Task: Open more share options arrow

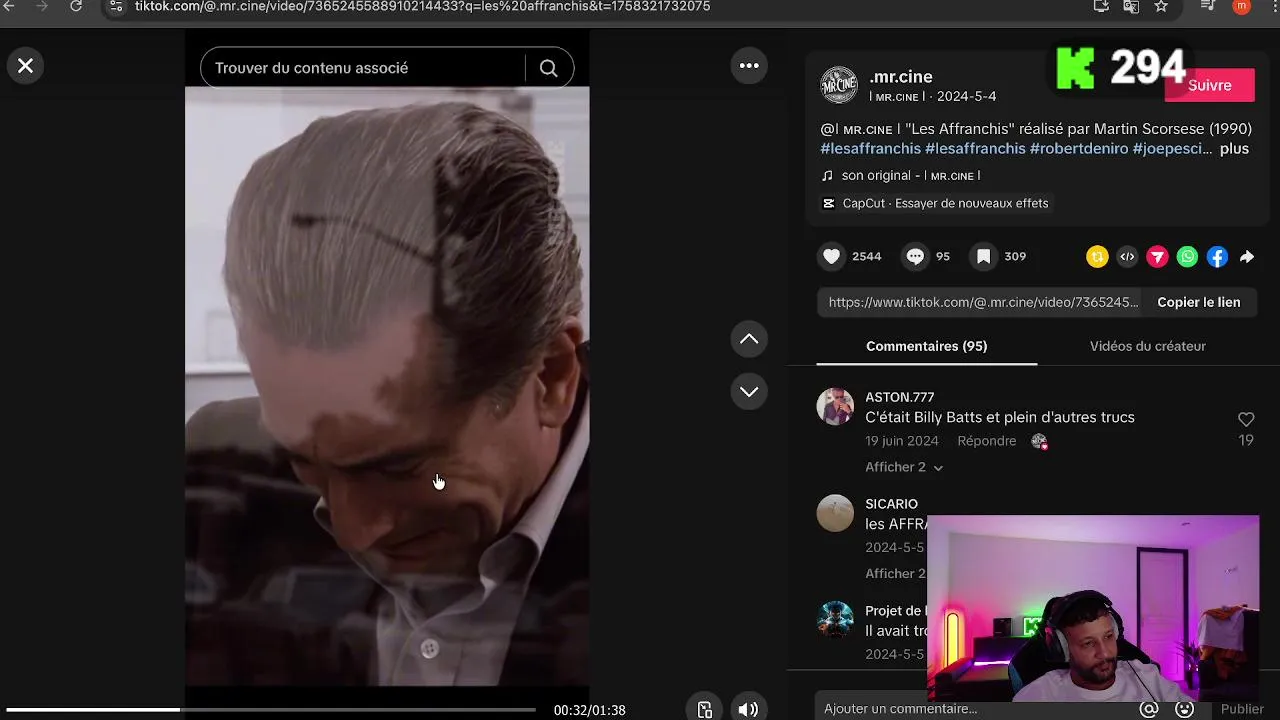Action: (x=1247, y=257)
